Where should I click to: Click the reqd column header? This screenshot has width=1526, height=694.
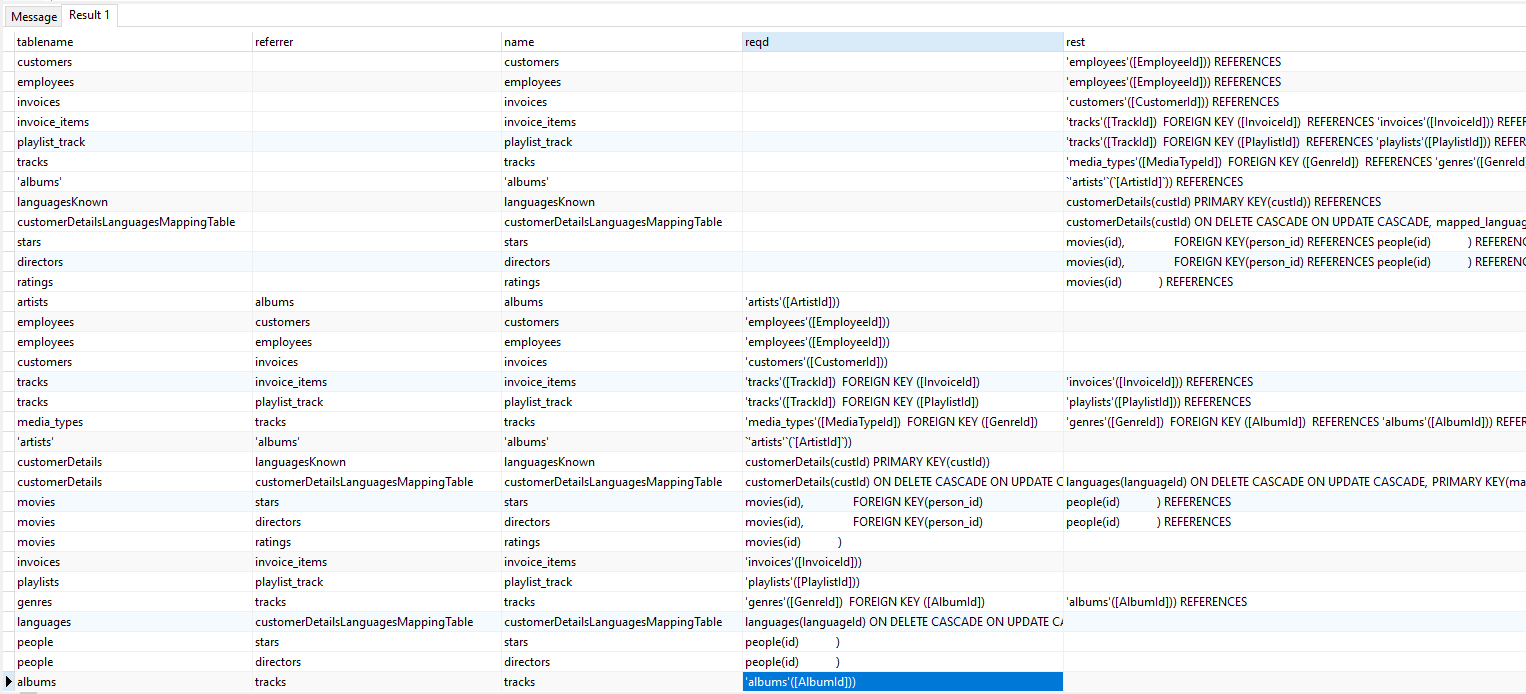902,42
